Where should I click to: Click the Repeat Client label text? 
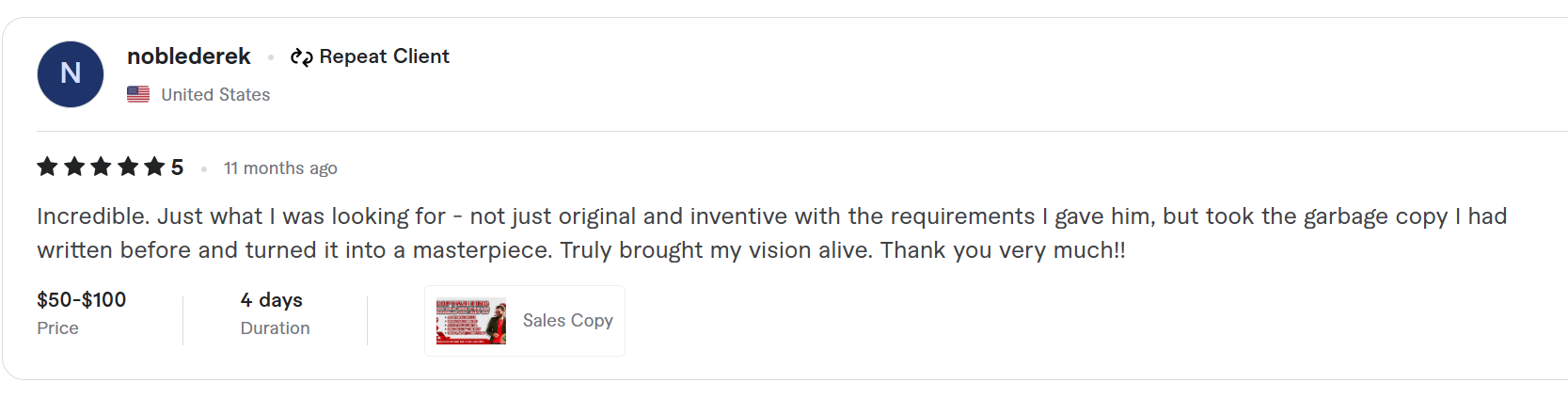(384, 56)
